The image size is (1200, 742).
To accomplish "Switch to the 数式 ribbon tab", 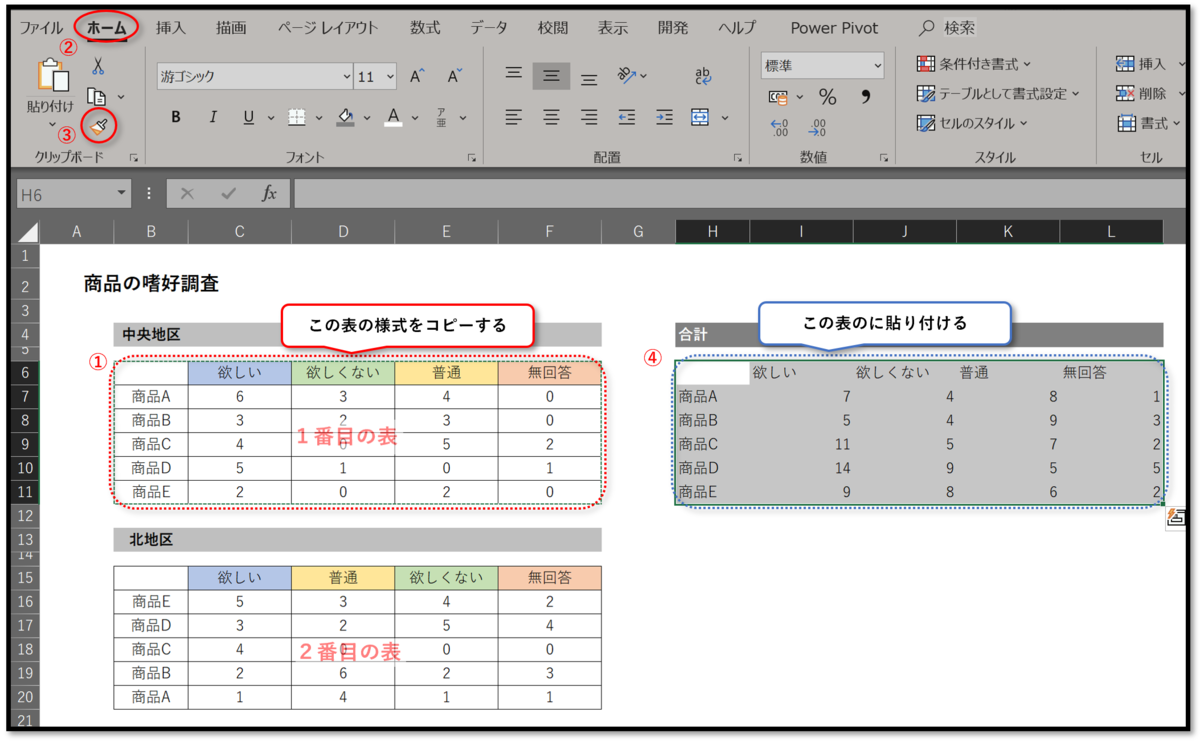I will coord(424,28).
